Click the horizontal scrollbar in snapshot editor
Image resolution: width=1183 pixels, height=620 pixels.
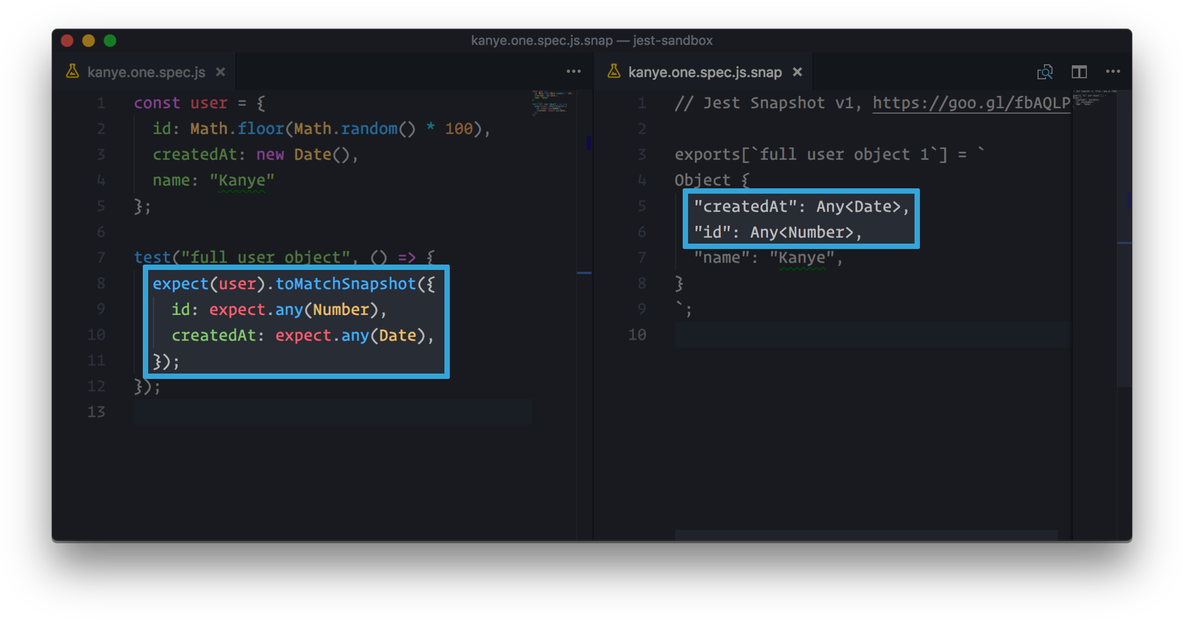coord(865,535)
